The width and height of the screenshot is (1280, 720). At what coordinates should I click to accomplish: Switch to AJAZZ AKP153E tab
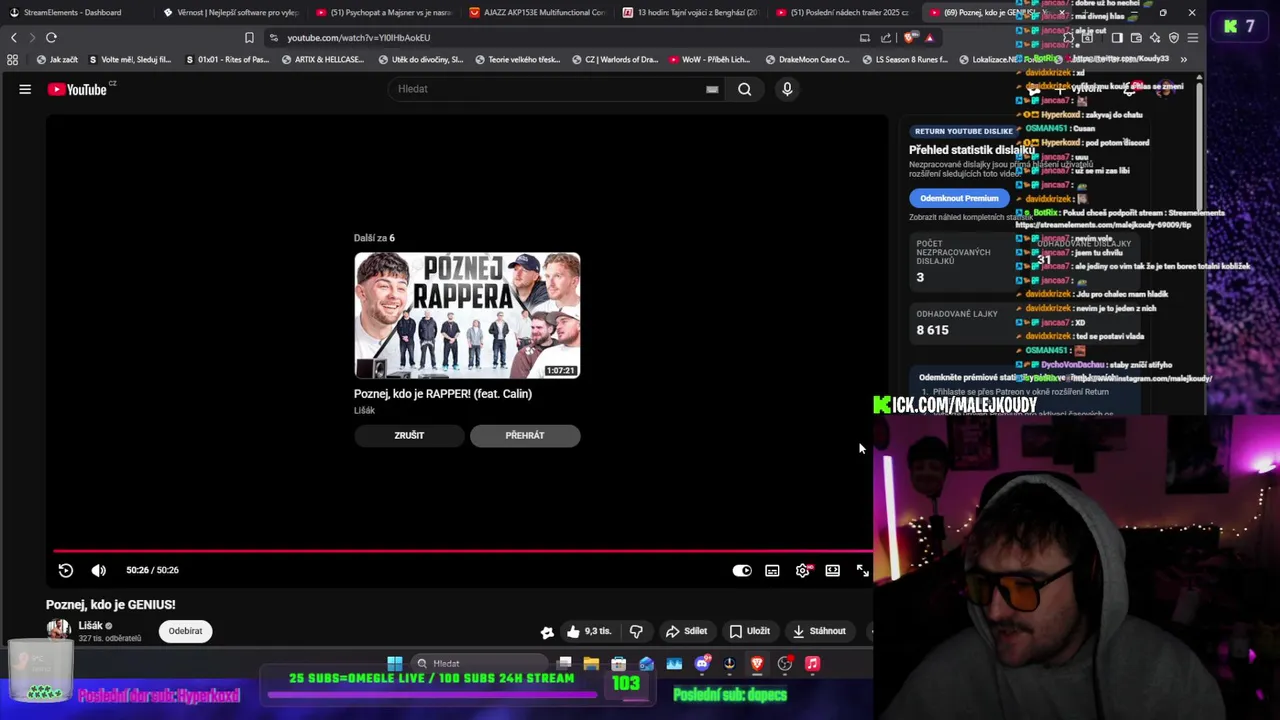pos(538,12)
